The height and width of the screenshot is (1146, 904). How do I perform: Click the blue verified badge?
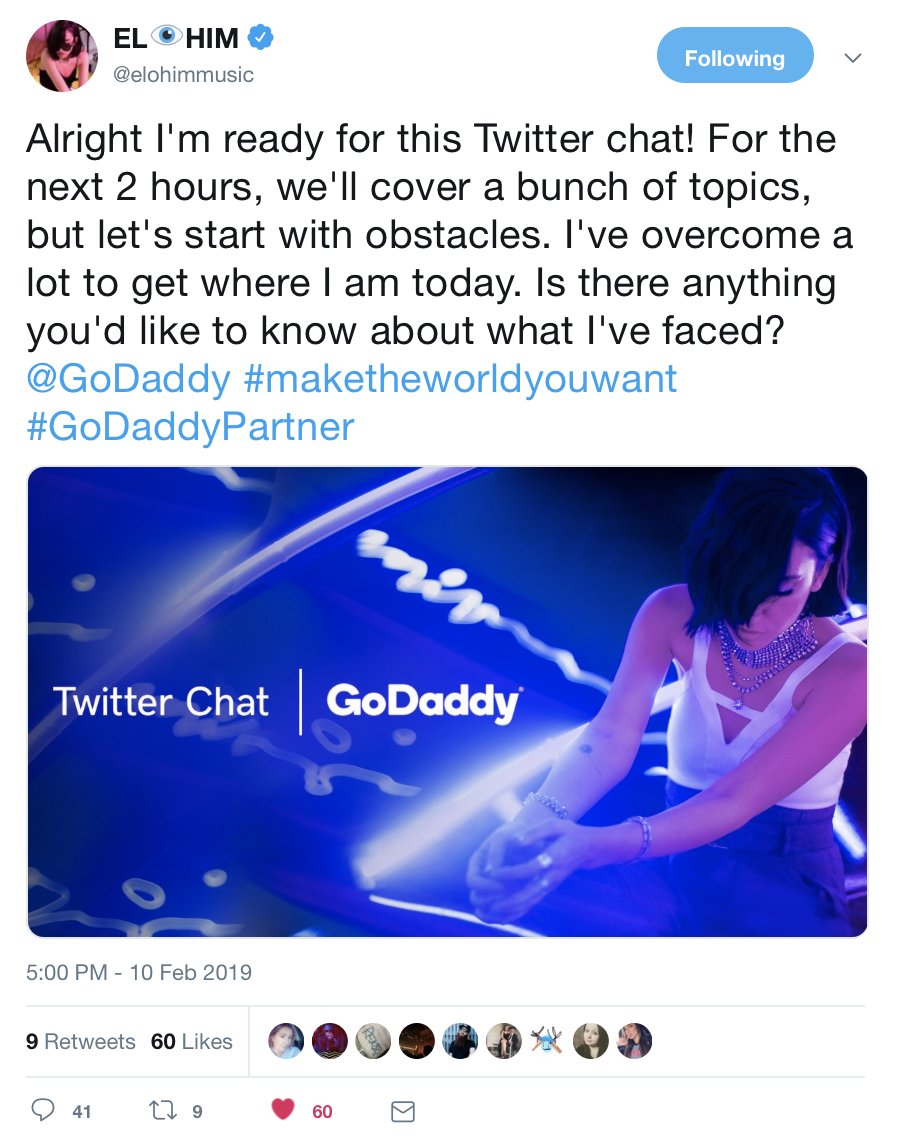261,39
